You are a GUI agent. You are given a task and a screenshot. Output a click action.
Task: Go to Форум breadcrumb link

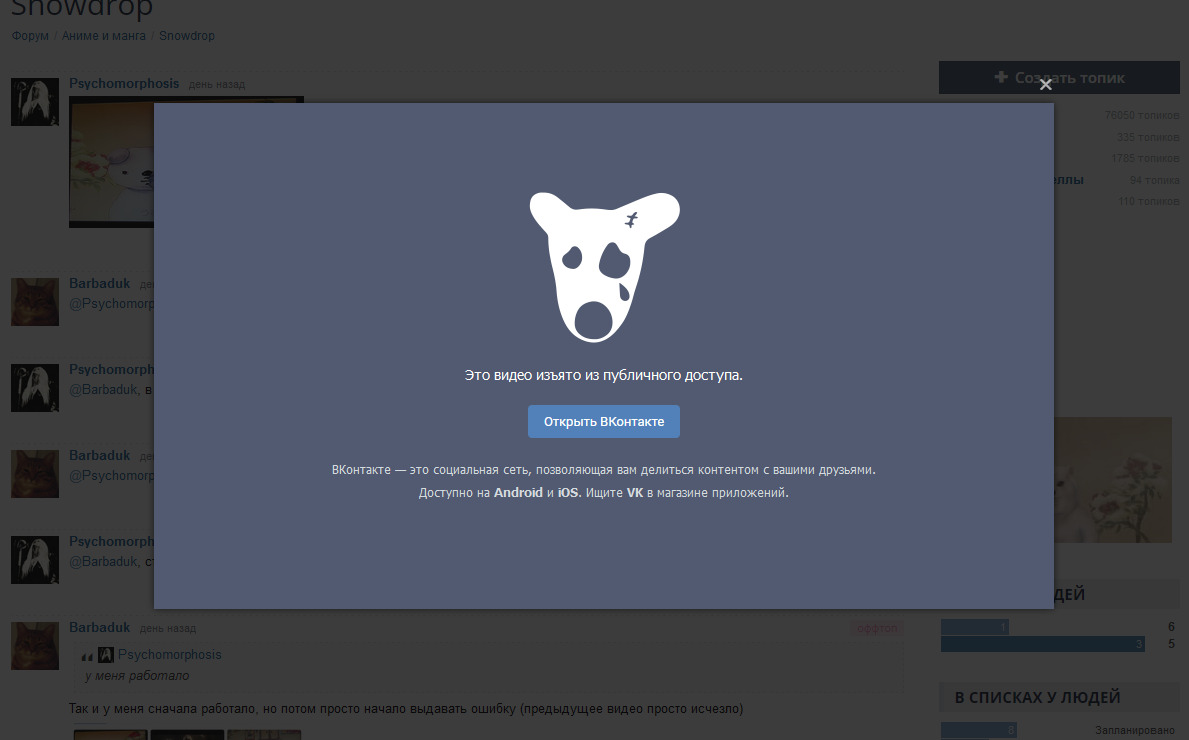[30, 36]
